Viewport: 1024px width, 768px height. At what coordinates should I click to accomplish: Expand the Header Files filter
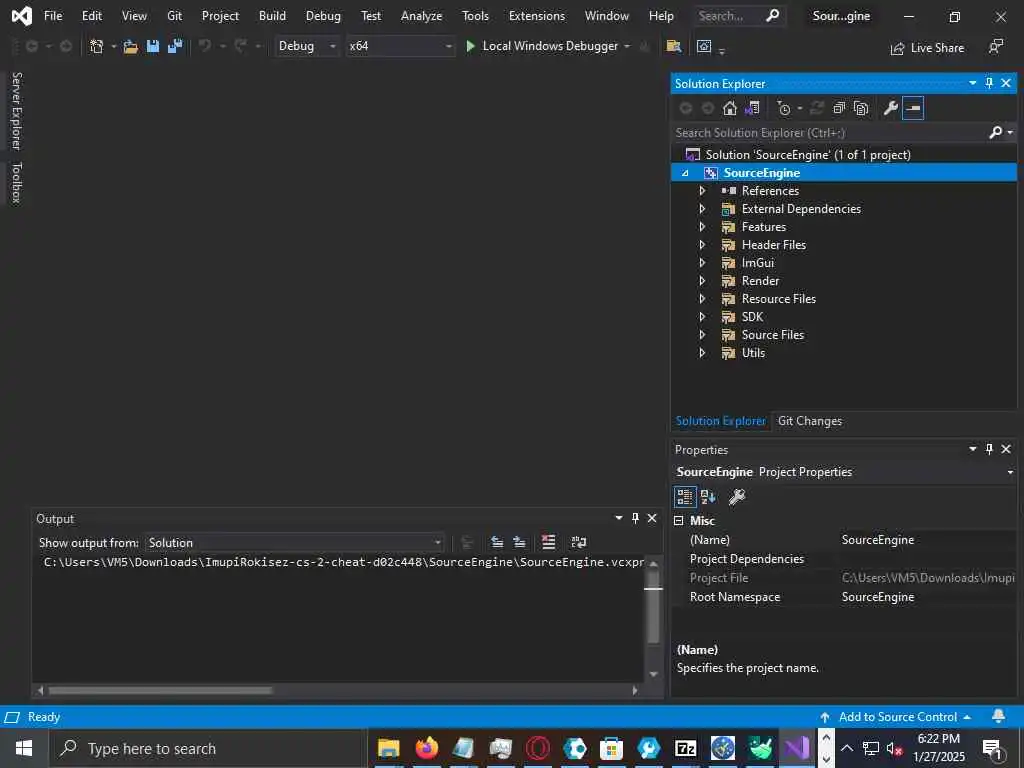[702, 245]
